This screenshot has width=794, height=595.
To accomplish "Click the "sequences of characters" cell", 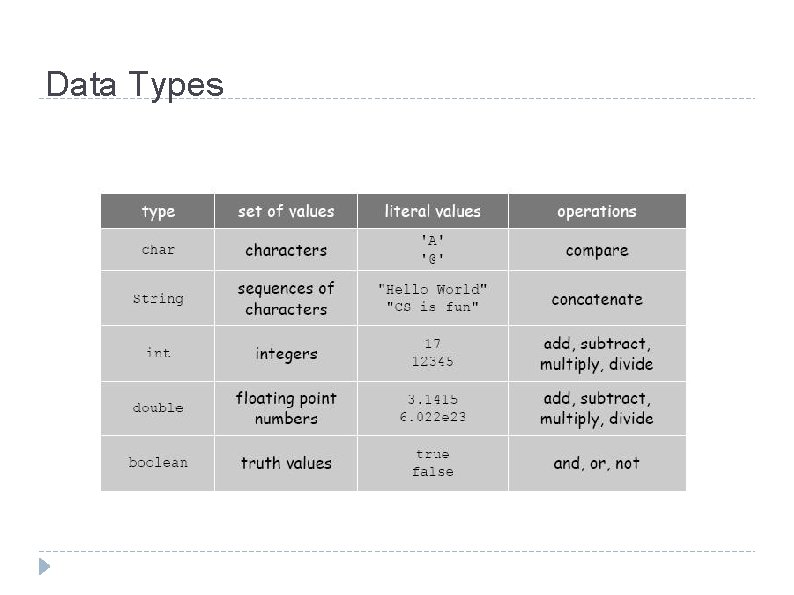I will coord(286,299).
